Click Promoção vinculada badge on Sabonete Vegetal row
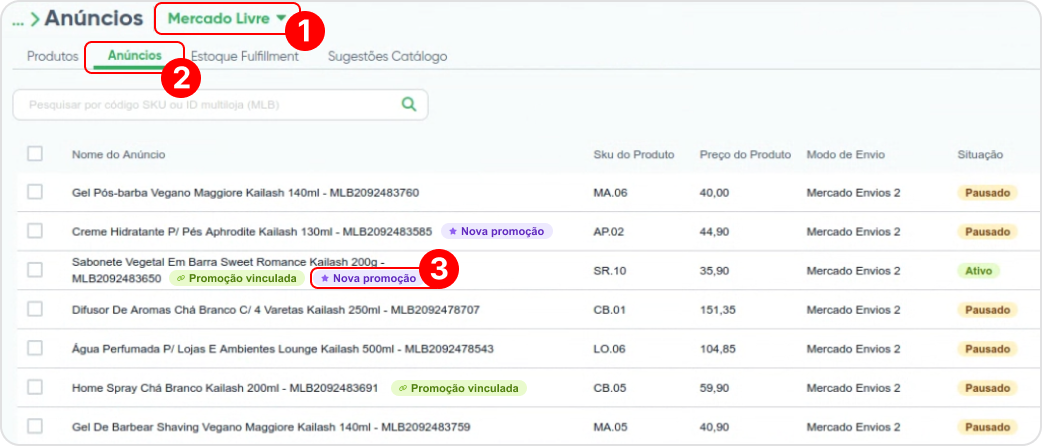Screen dimensions: 1042x446 click(x=237, y=279)
